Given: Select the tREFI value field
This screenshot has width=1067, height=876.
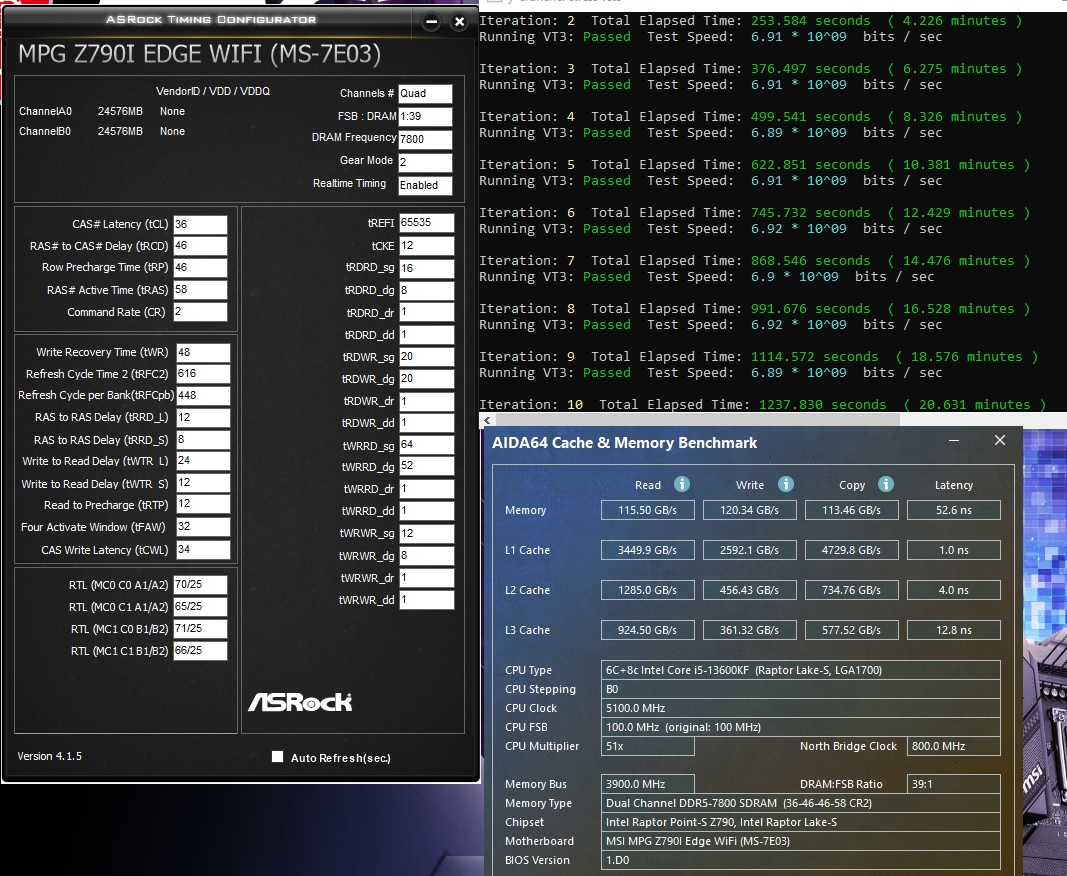Looking at the screenshot, I should tap(426, 223).
